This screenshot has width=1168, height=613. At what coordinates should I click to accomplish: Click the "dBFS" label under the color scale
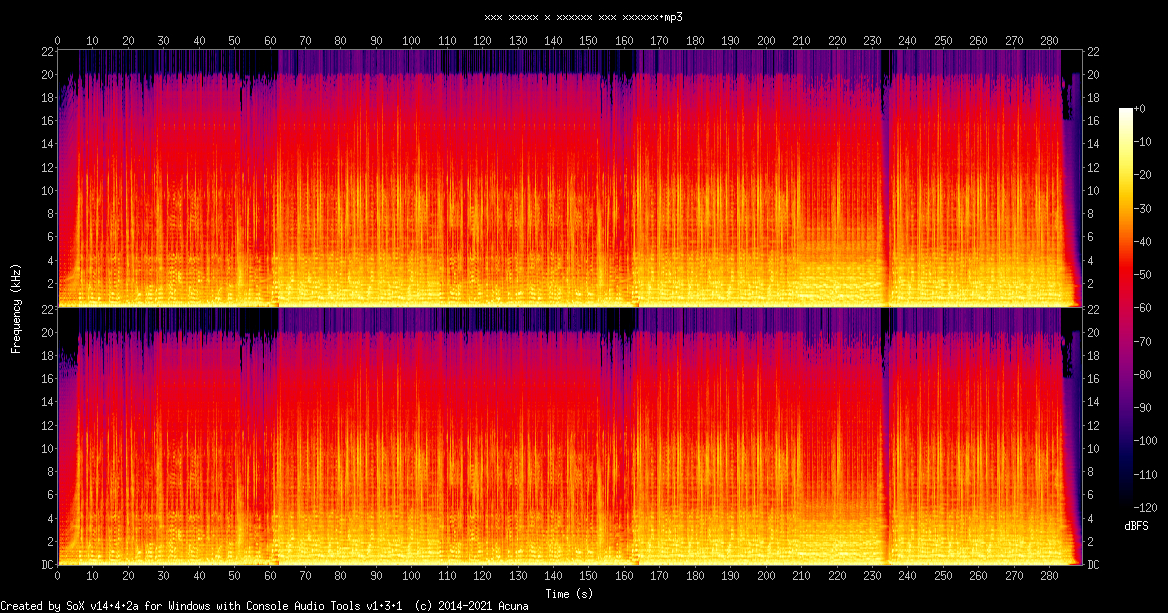tap(1137, 526)
